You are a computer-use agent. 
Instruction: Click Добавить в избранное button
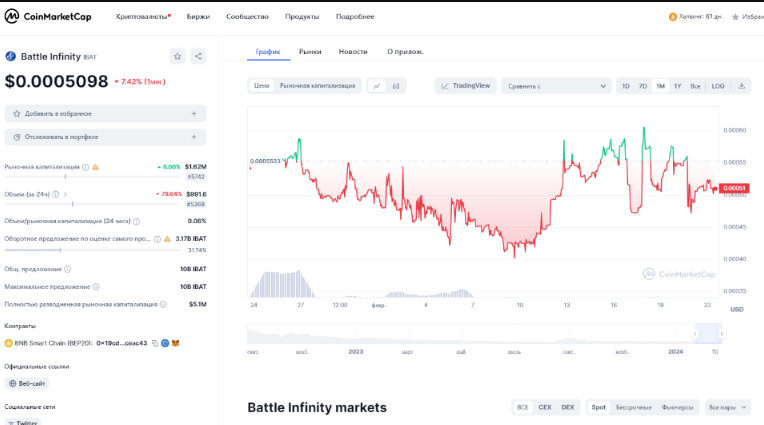pos(105,114)
